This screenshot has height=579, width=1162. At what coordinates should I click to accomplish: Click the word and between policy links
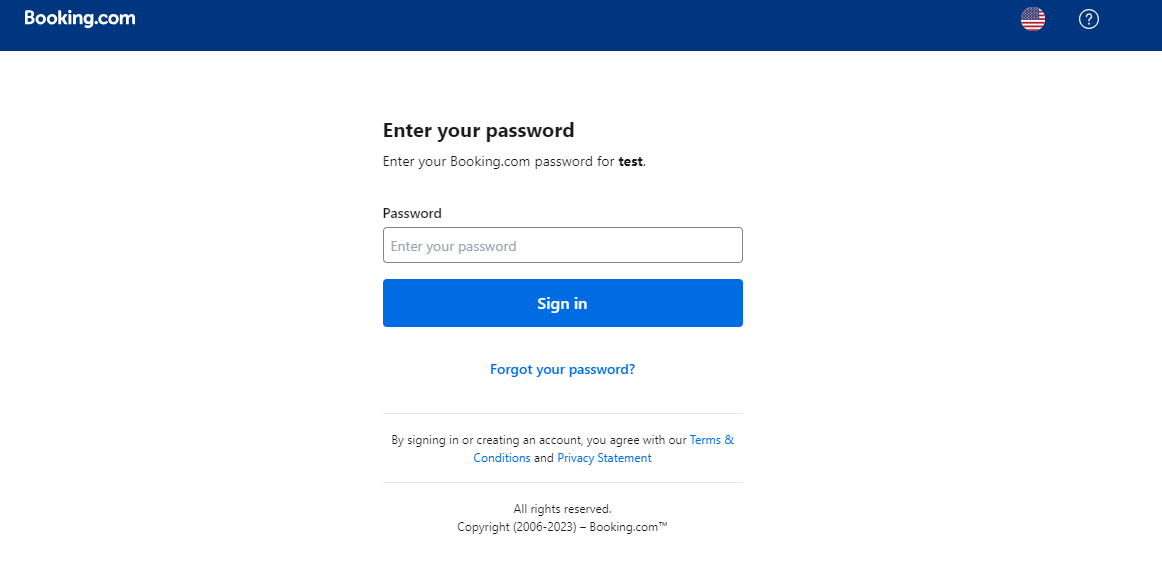coord(544,458)
